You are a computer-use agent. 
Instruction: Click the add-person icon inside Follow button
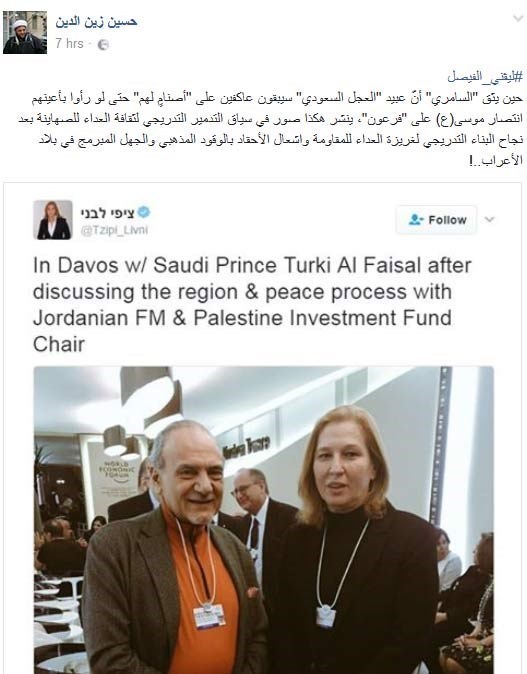point(416,220)
